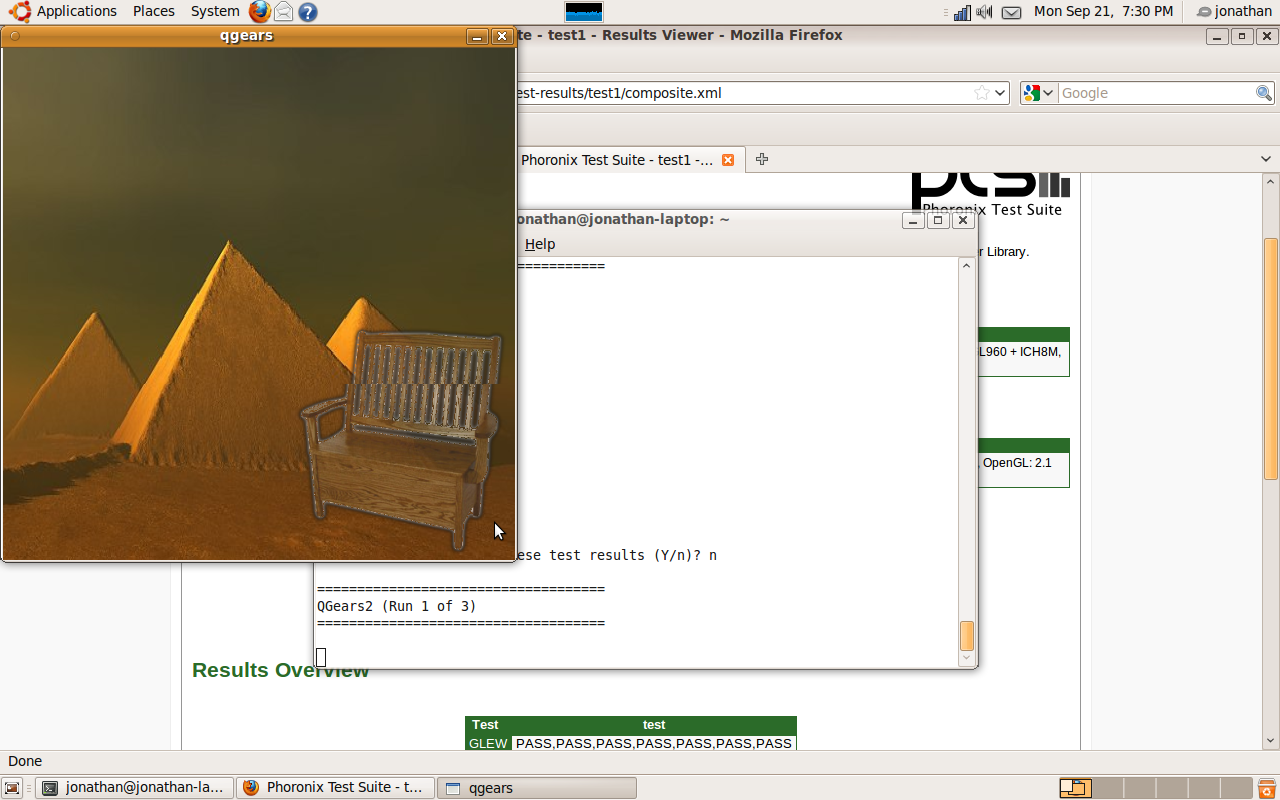The height and width of the screenshot is (800, 1280).
Task: Open the terminal Help menu
Action: click(539, 244)
